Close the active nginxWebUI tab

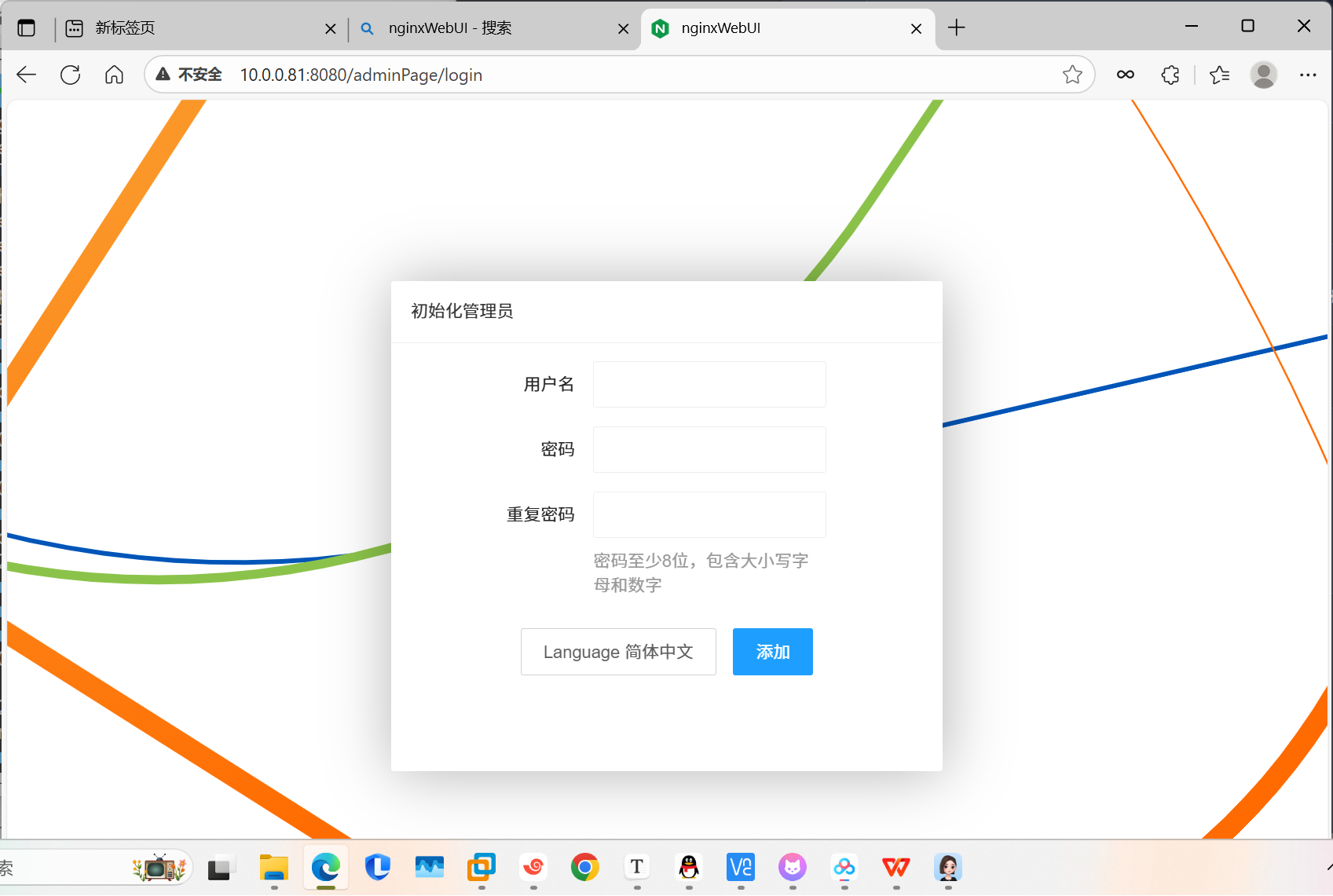click(x=917, y=29)
